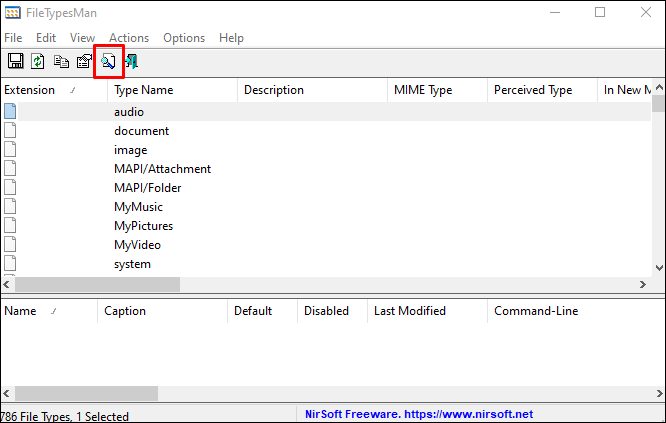The width and height of the screenshot is (666, 423).
Task: Open the Edit menu
Action: click(x=46, y=38)
